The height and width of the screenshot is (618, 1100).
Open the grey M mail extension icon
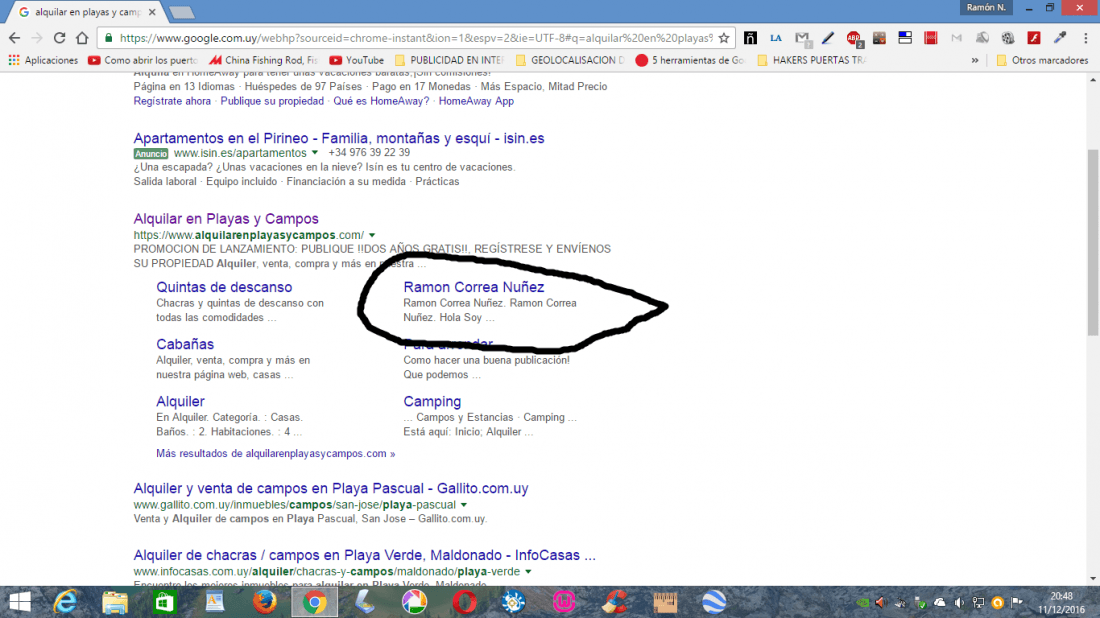point(956,38)
